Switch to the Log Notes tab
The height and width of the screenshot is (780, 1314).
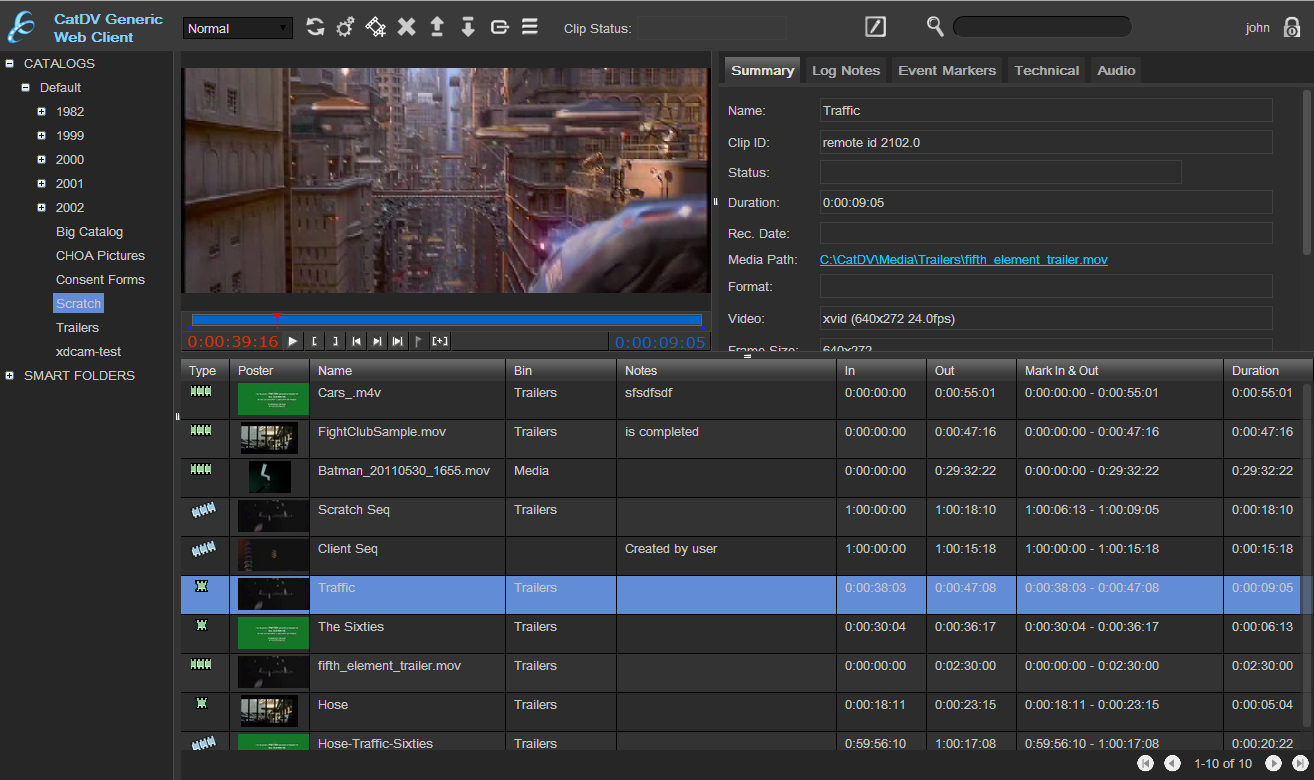click(x=846, y=70)
